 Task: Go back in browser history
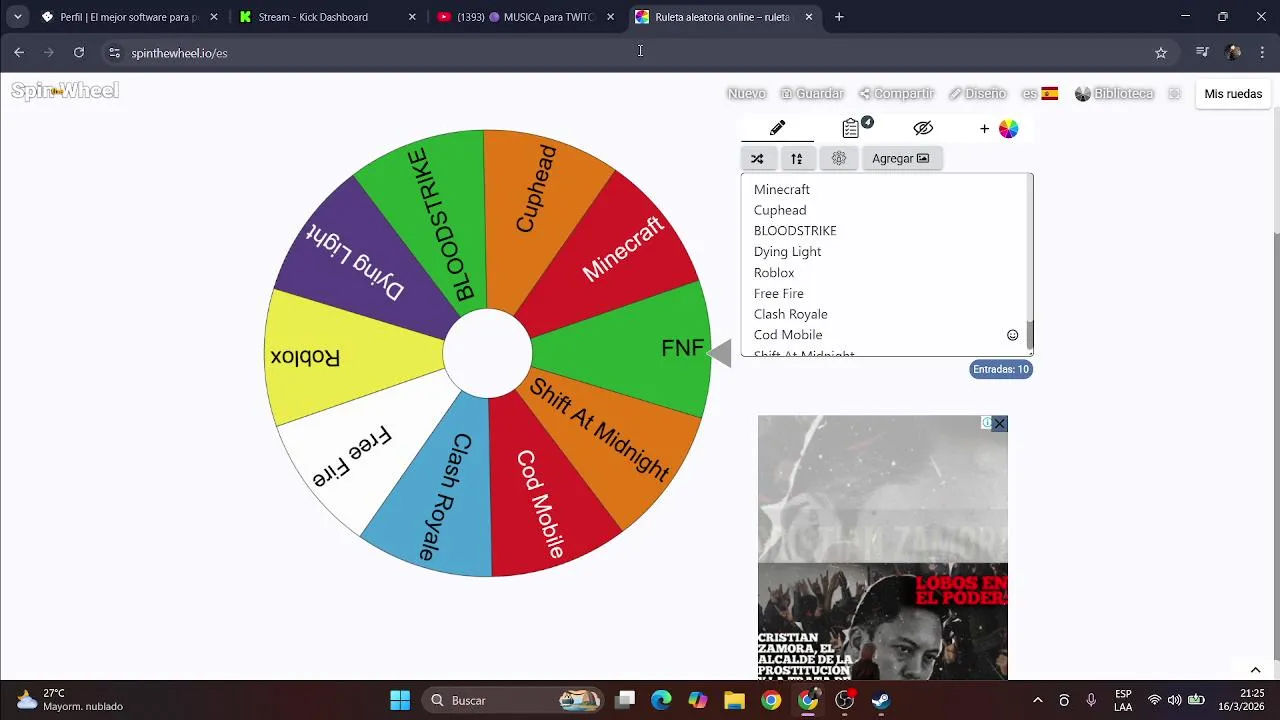pos(19,53)
